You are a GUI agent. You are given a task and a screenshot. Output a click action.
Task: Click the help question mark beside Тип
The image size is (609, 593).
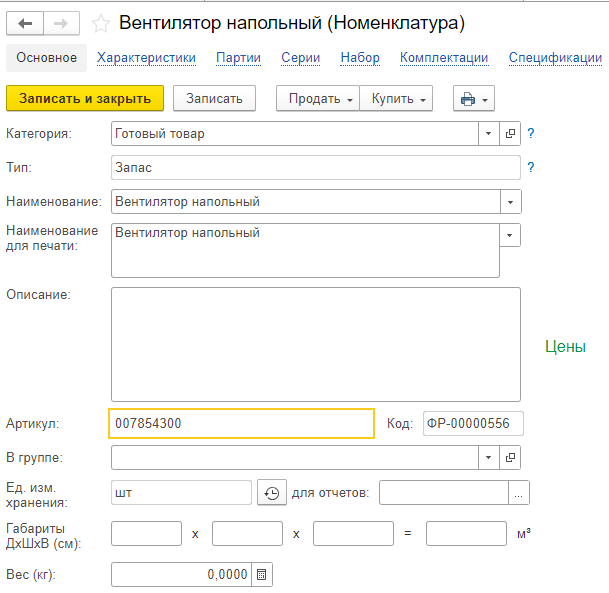point(531,167)
